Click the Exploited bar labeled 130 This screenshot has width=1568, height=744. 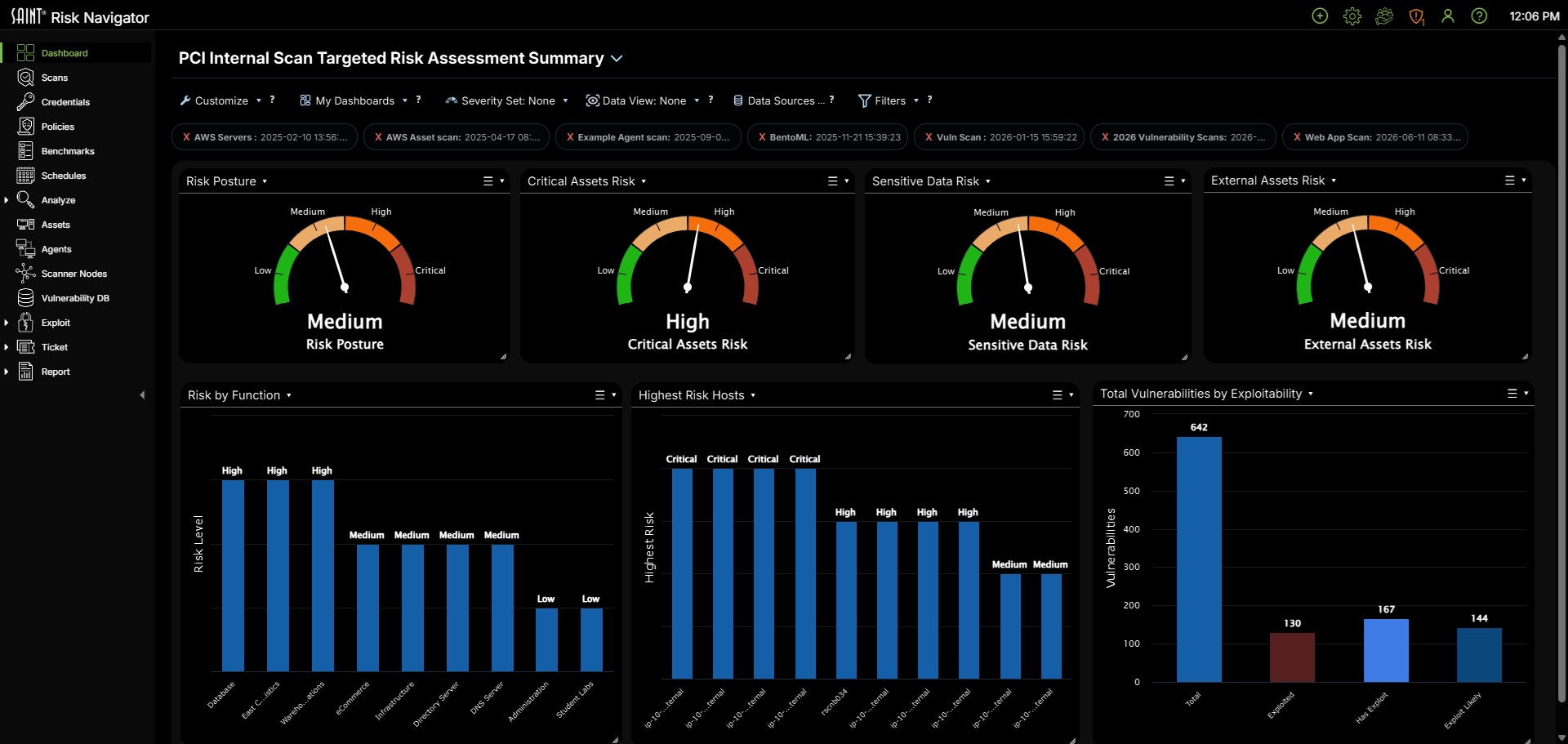coord(1292,657)
